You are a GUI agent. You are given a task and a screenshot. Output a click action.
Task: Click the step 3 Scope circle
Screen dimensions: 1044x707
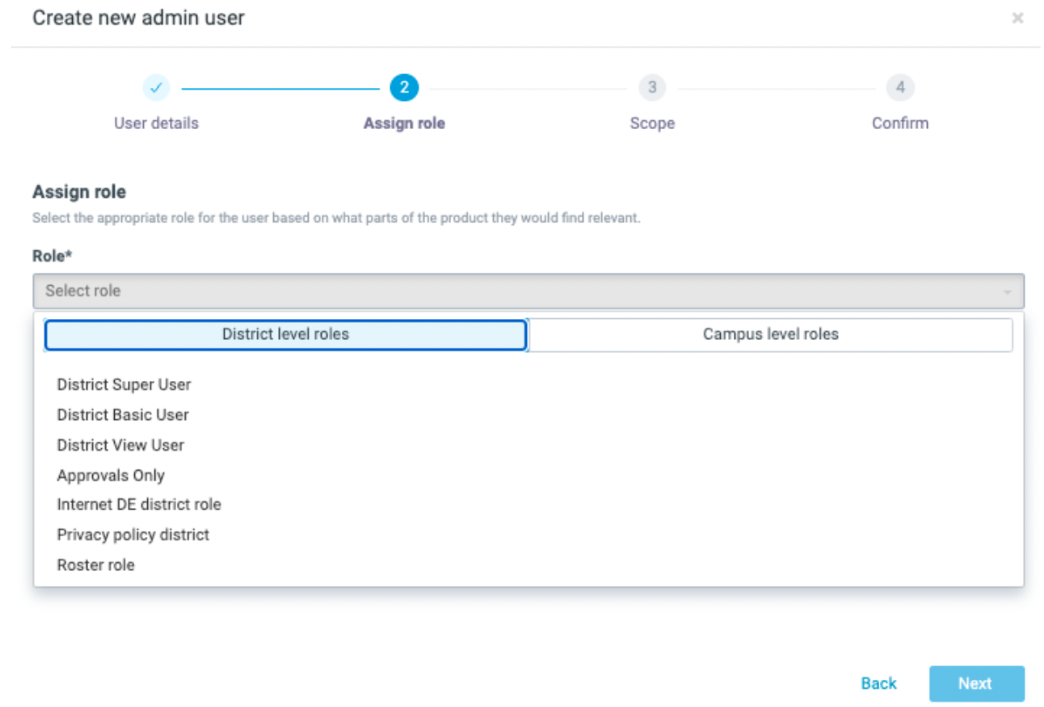coord(652,87)
